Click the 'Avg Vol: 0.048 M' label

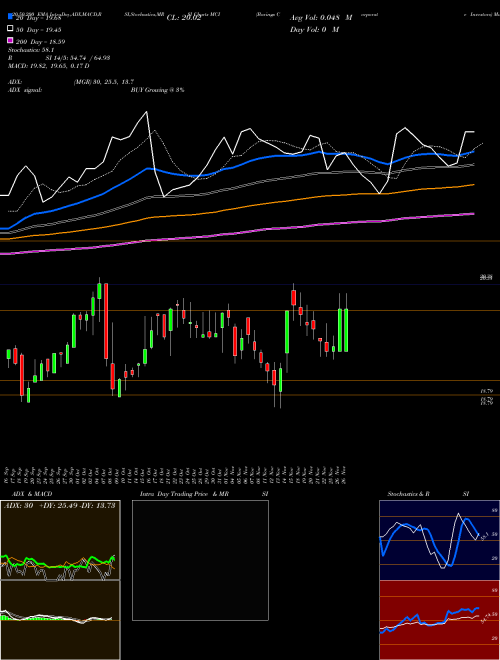[x=321, y=18]
